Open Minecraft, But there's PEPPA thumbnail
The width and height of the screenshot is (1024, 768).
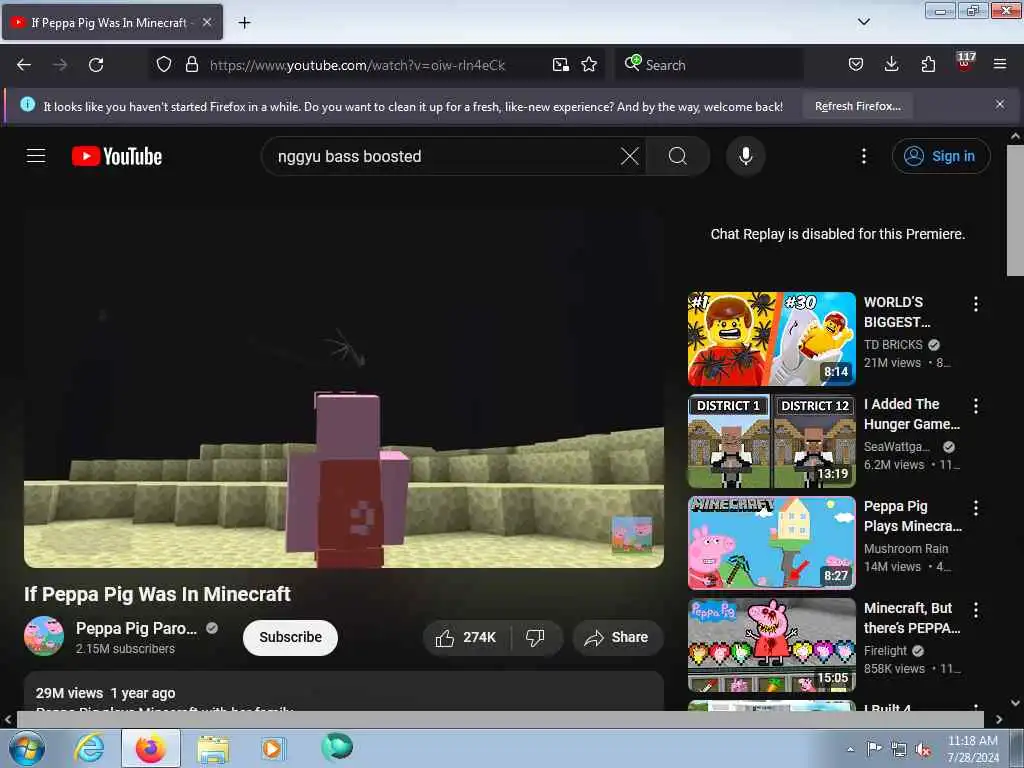pos(771,645)
